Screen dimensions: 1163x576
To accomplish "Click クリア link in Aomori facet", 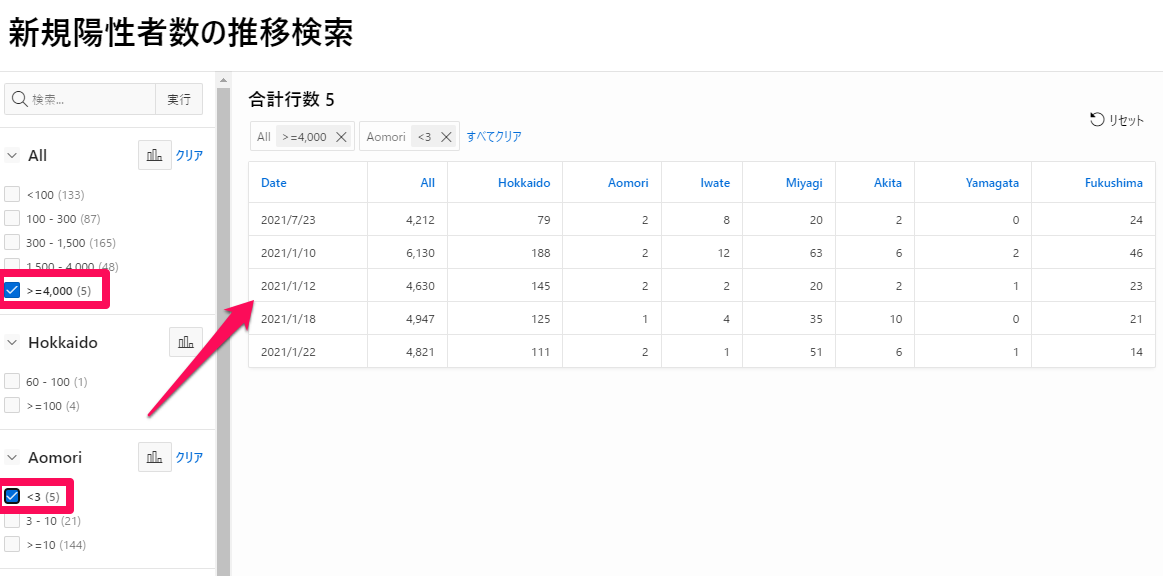I will pos(189,457).
